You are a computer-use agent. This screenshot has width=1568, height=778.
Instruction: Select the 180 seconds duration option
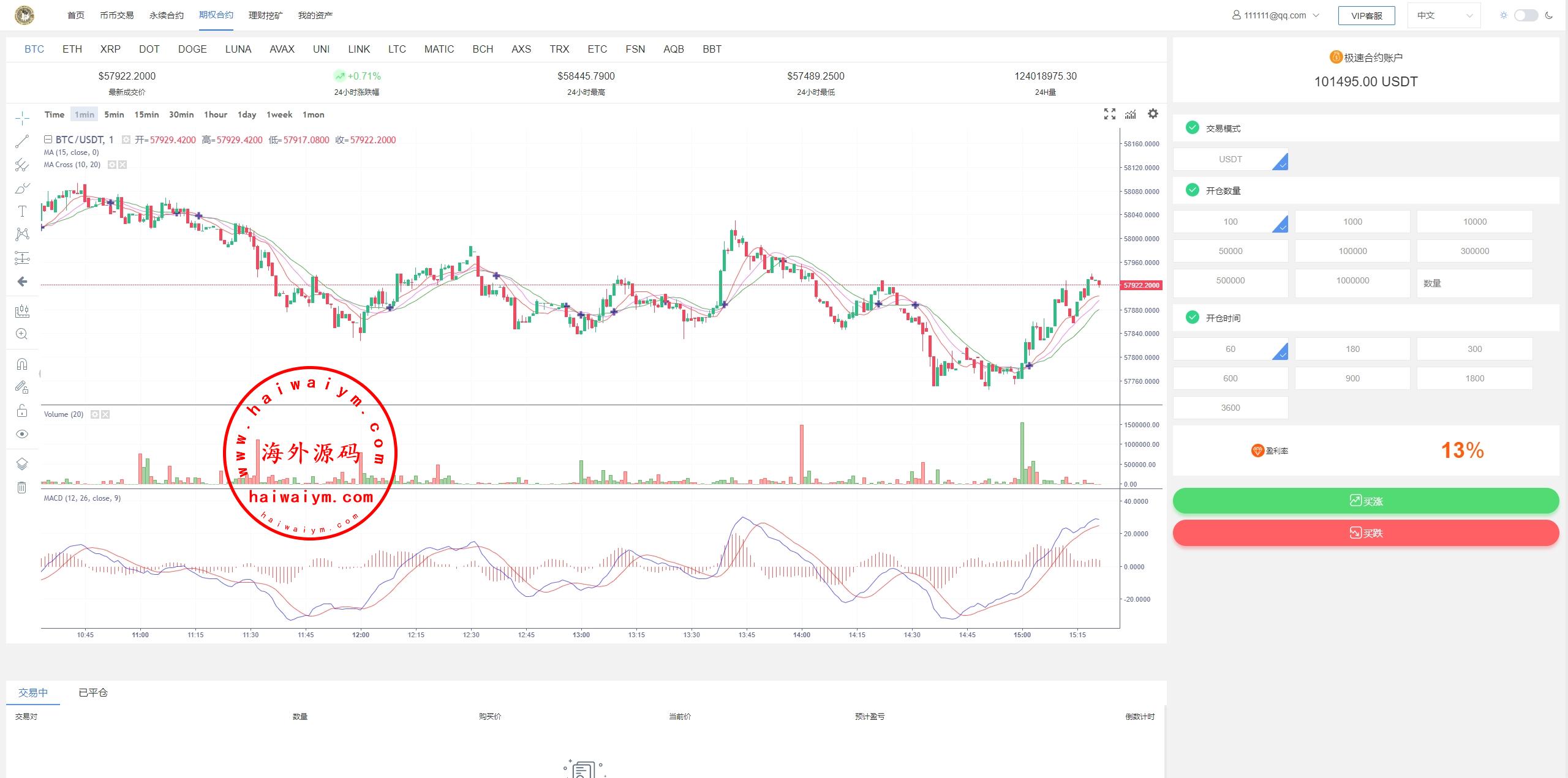[x=1352, y=349]
